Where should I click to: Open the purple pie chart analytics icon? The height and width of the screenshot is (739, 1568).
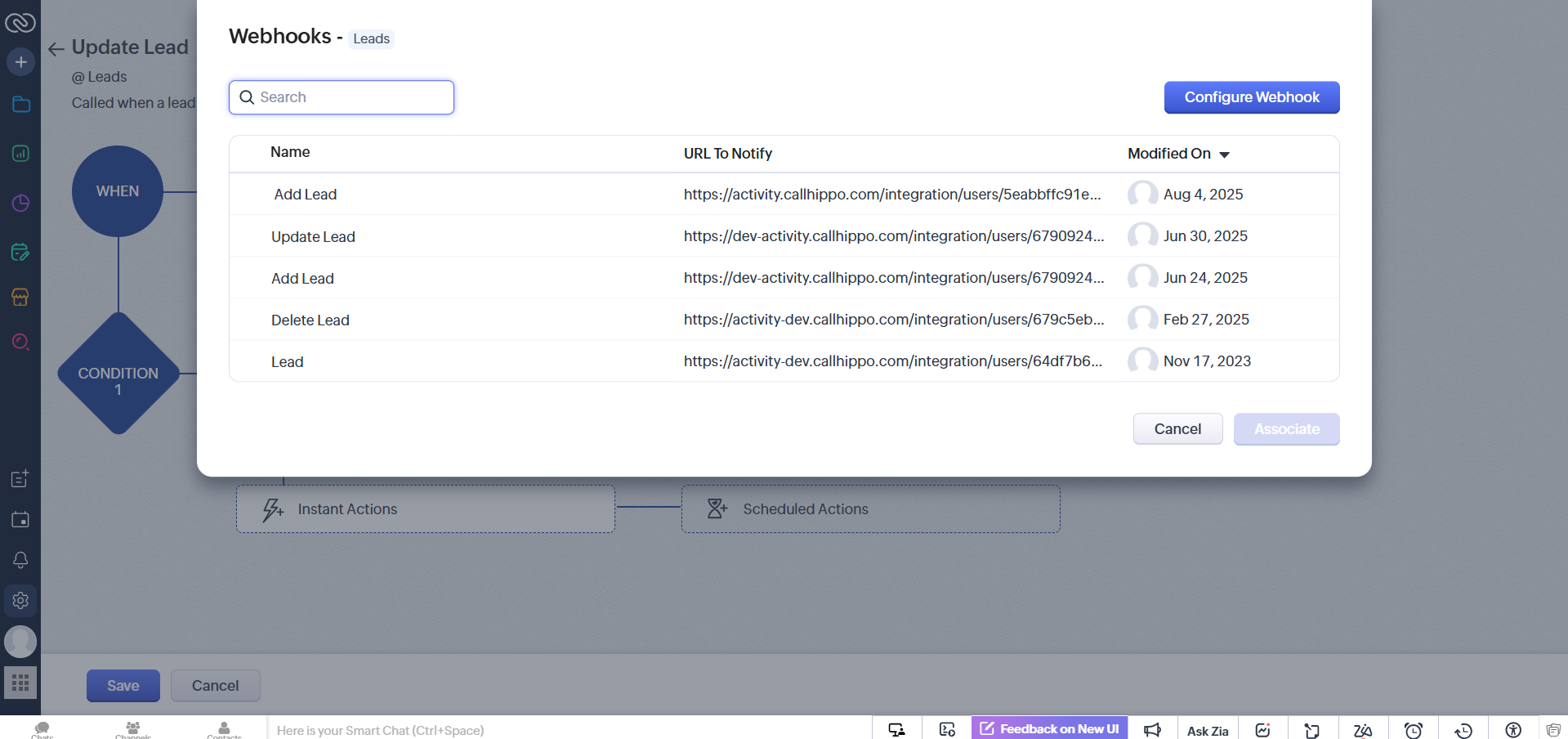pos(20,203)
